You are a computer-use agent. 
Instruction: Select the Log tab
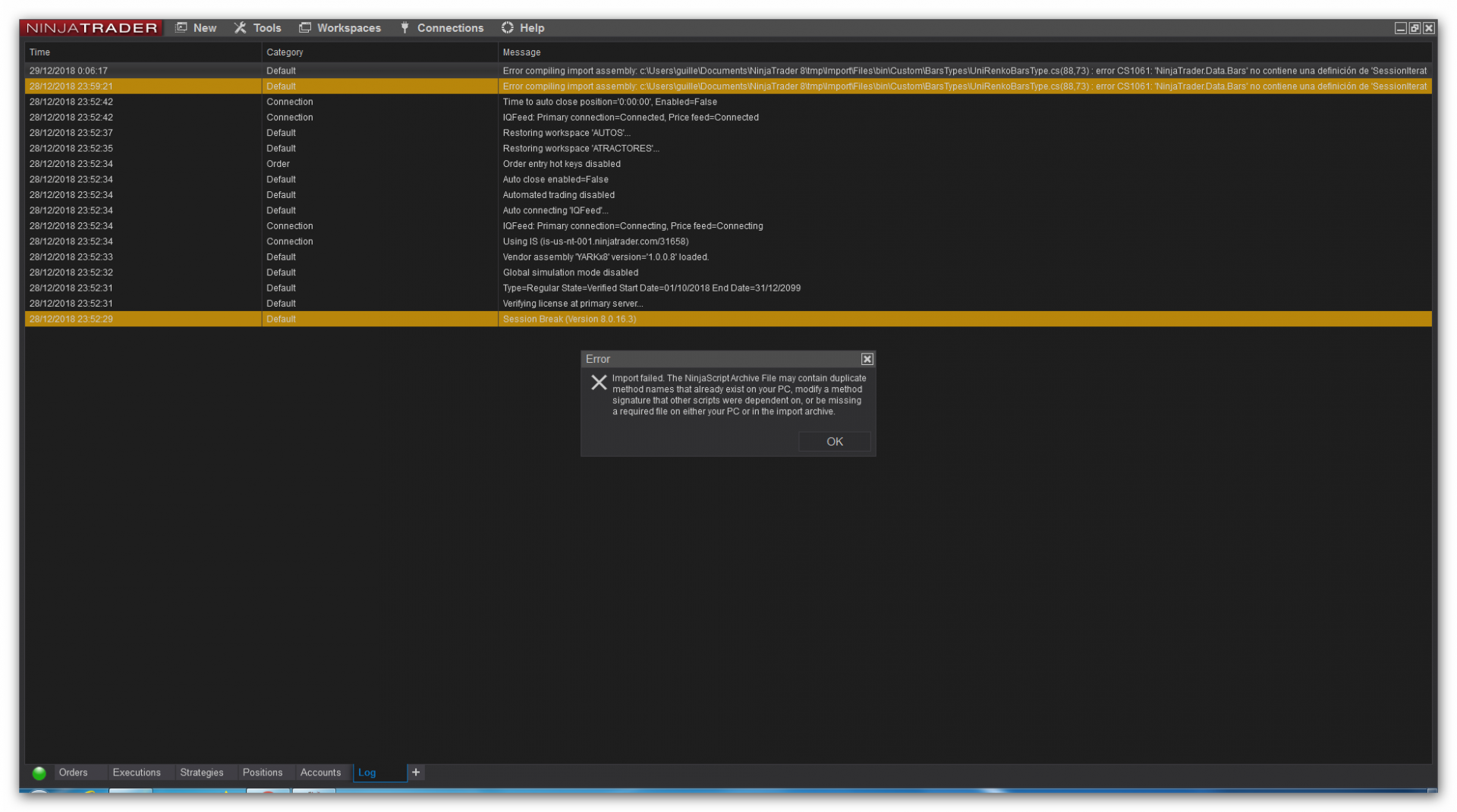pos(379,773)
